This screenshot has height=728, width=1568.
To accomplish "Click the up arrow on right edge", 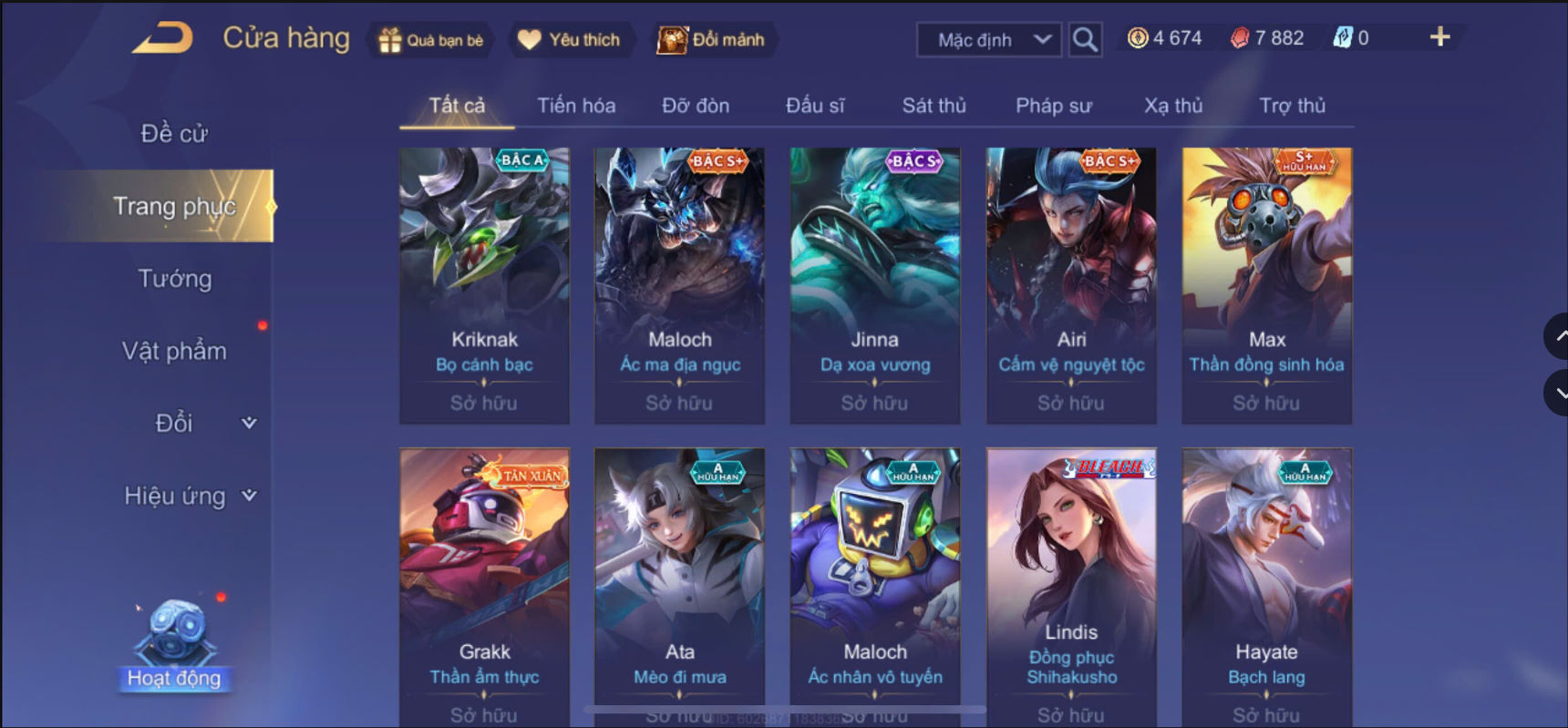I will point(1557,336).
